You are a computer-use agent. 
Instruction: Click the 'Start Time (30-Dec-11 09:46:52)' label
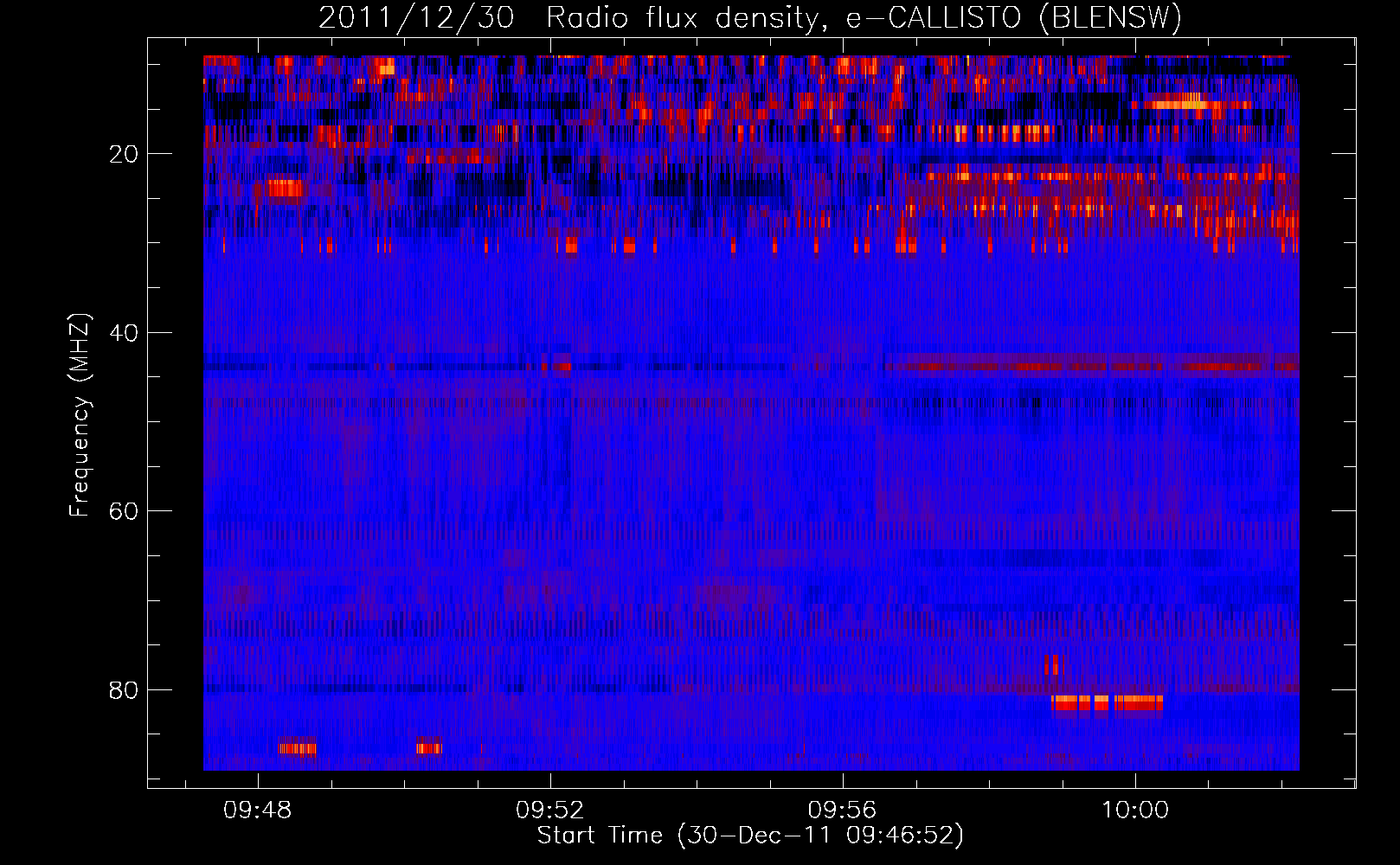(x=750, y=836)
